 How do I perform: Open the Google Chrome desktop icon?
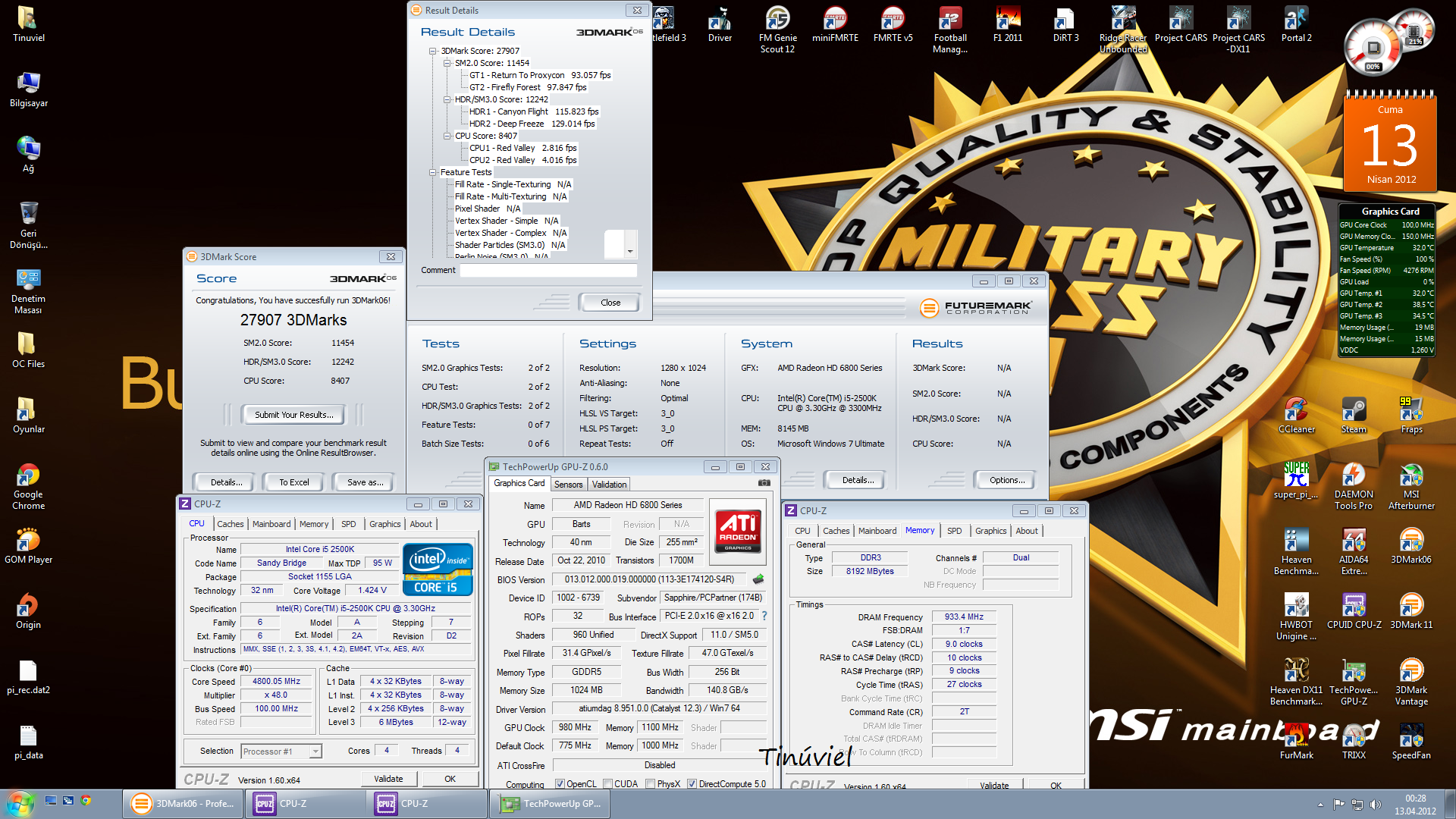coord(28,486)
